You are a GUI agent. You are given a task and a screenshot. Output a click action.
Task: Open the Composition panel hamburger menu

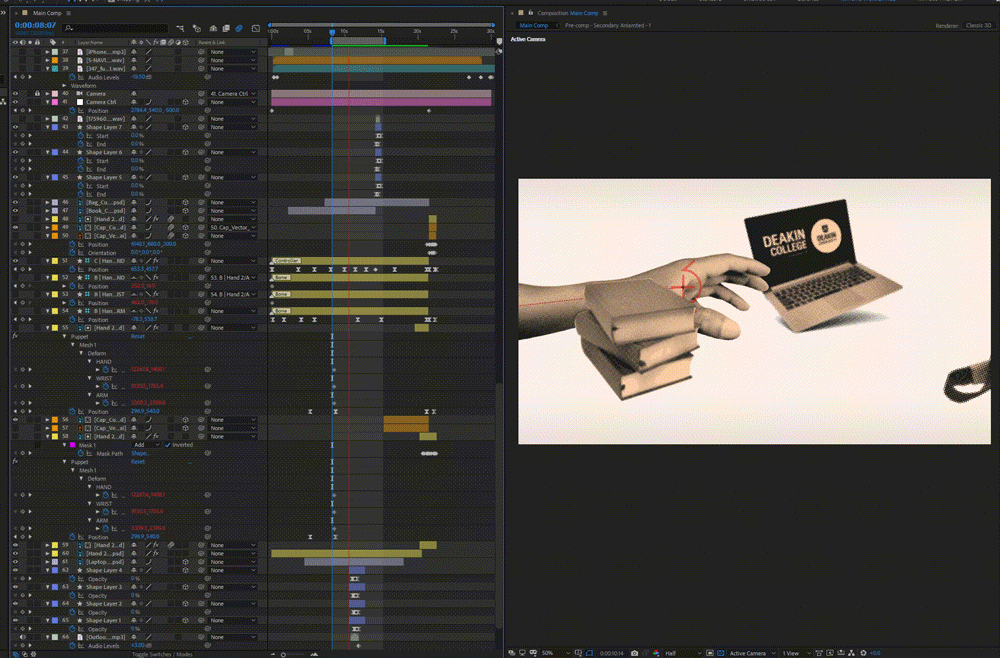pyautogui.click(x=605, y=13)
